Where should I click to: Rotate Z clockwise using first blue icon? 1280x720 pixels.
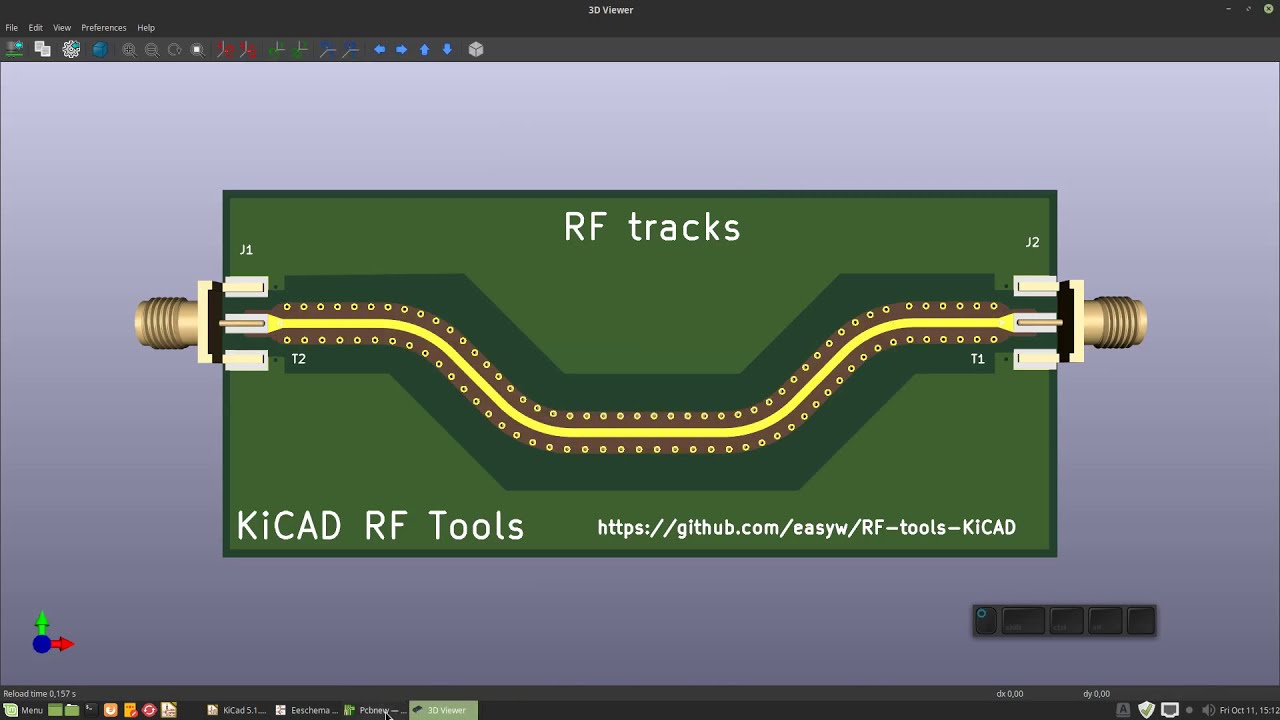[327, 49]
